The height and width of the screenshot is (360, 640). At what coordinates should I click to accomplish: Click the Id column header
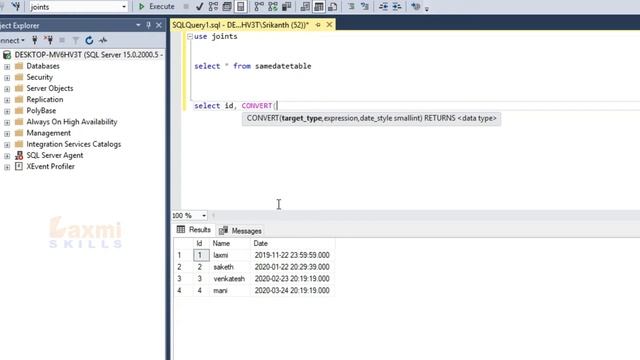[x=200, y=243]
